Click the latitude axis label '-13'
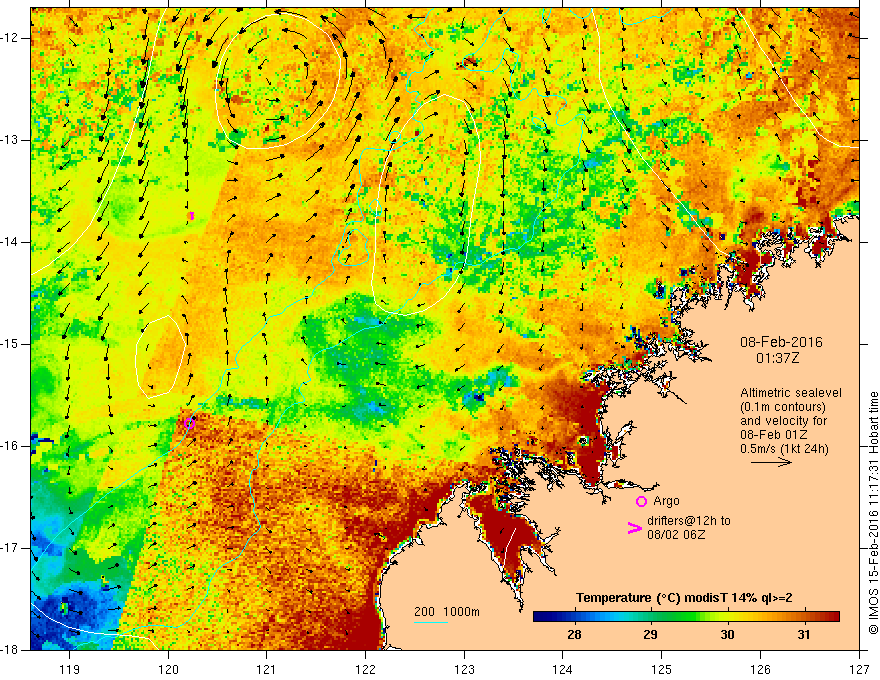This screenshot has height=680, width=880. (x=10, y=140)
